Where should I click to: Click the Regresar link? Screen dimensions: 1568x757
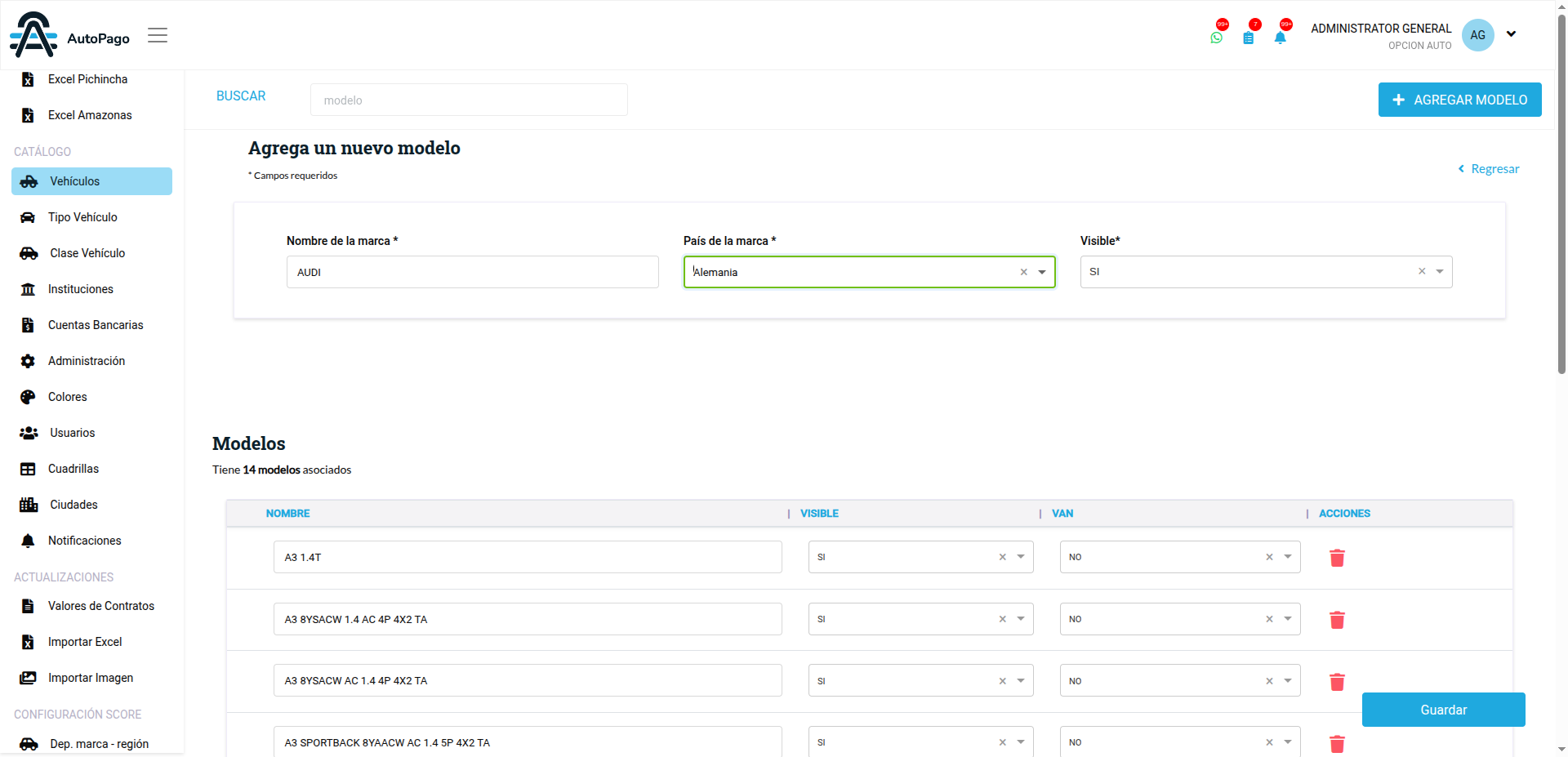tap(1489, 169)
